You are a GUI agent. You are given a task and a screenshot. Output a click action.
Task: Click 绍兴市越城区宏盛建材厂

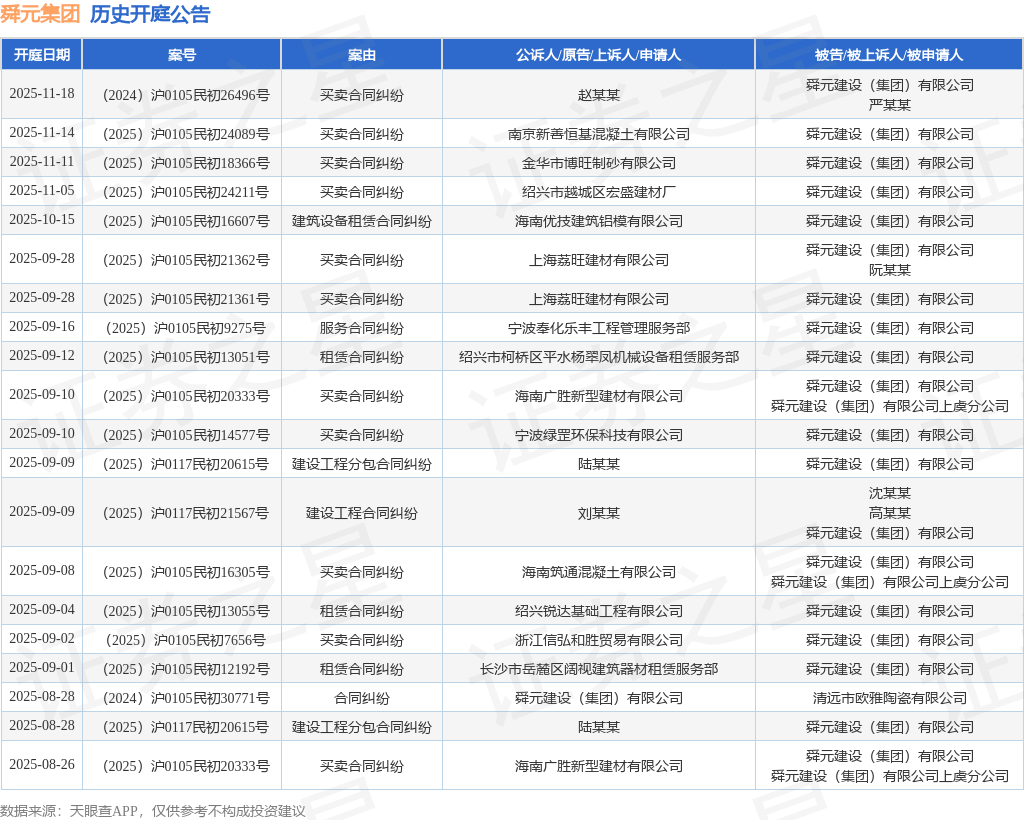598,192
